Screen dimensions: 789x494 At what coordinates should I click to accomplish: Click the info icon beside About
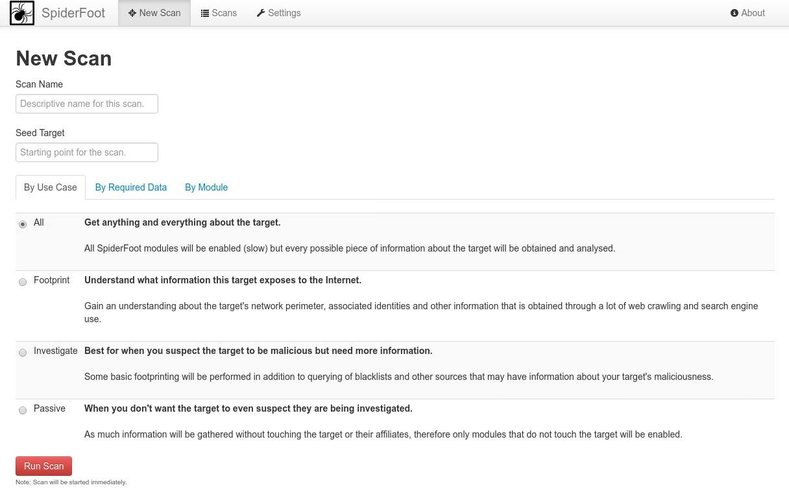click(734, 13)
